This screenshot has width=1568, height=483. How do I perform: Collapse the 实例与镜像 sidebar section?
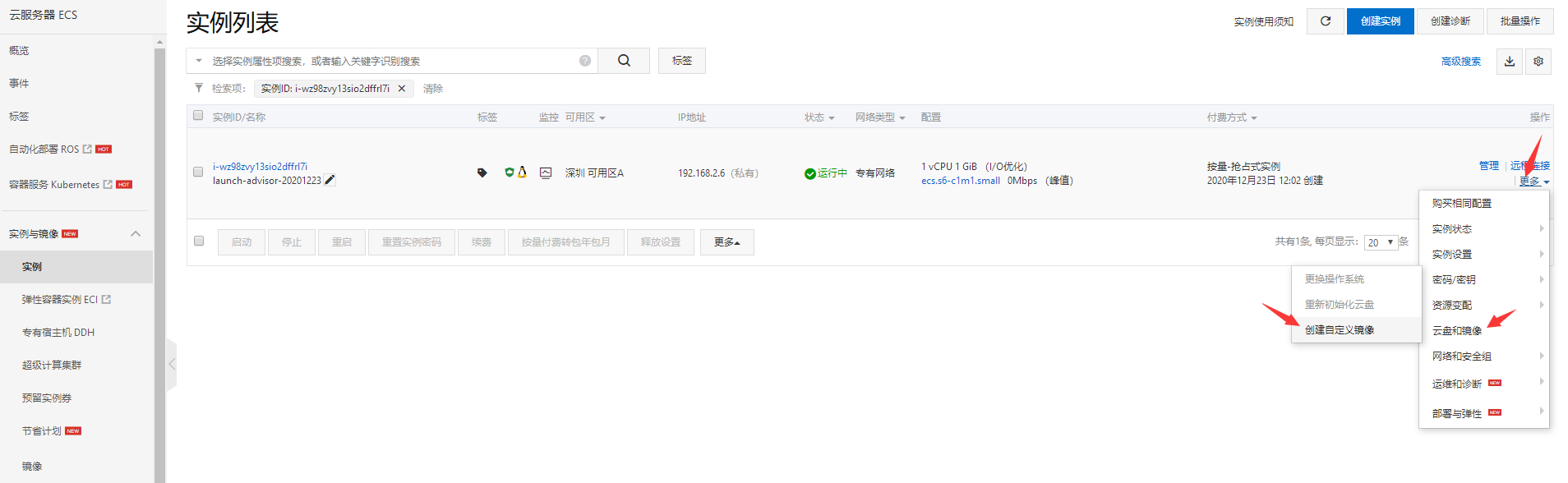coord(136,234)
